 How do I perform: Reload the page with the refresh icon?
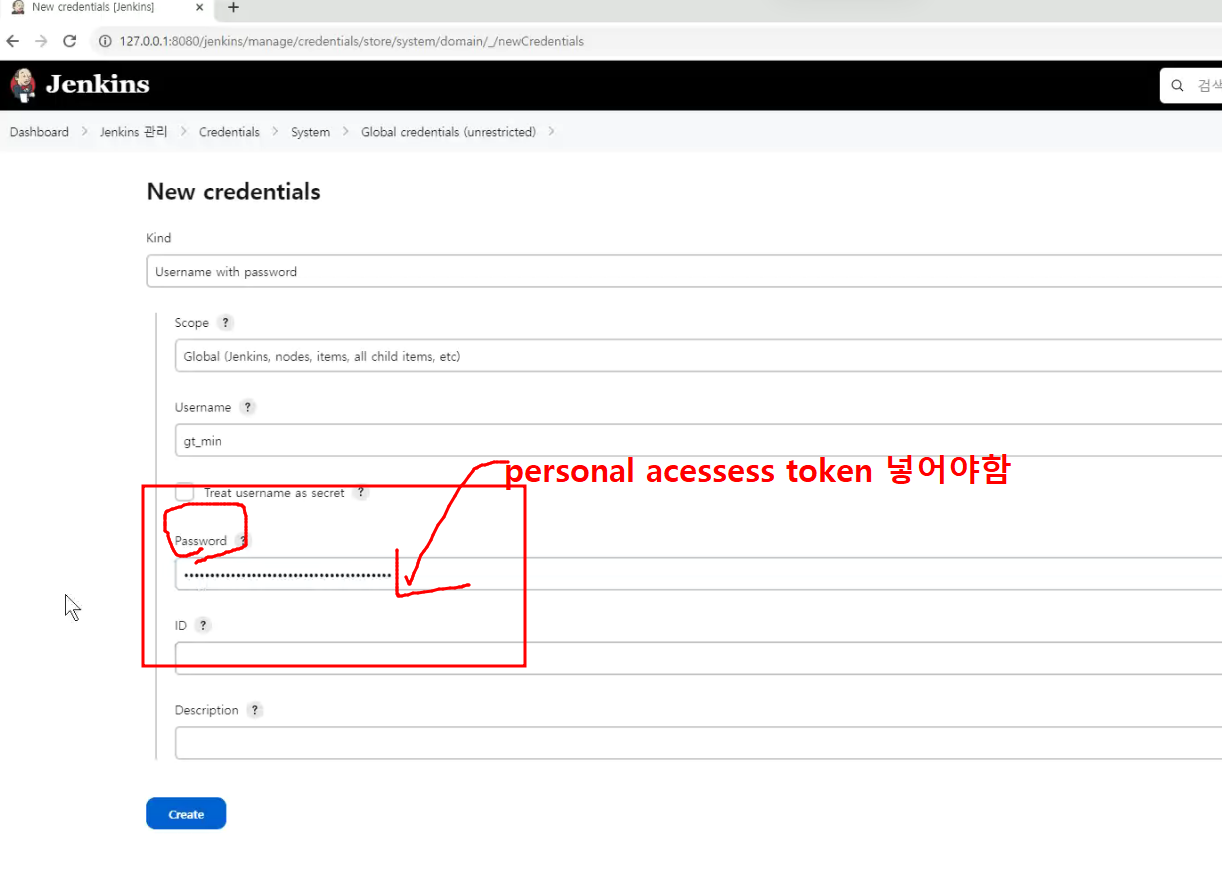70,41
